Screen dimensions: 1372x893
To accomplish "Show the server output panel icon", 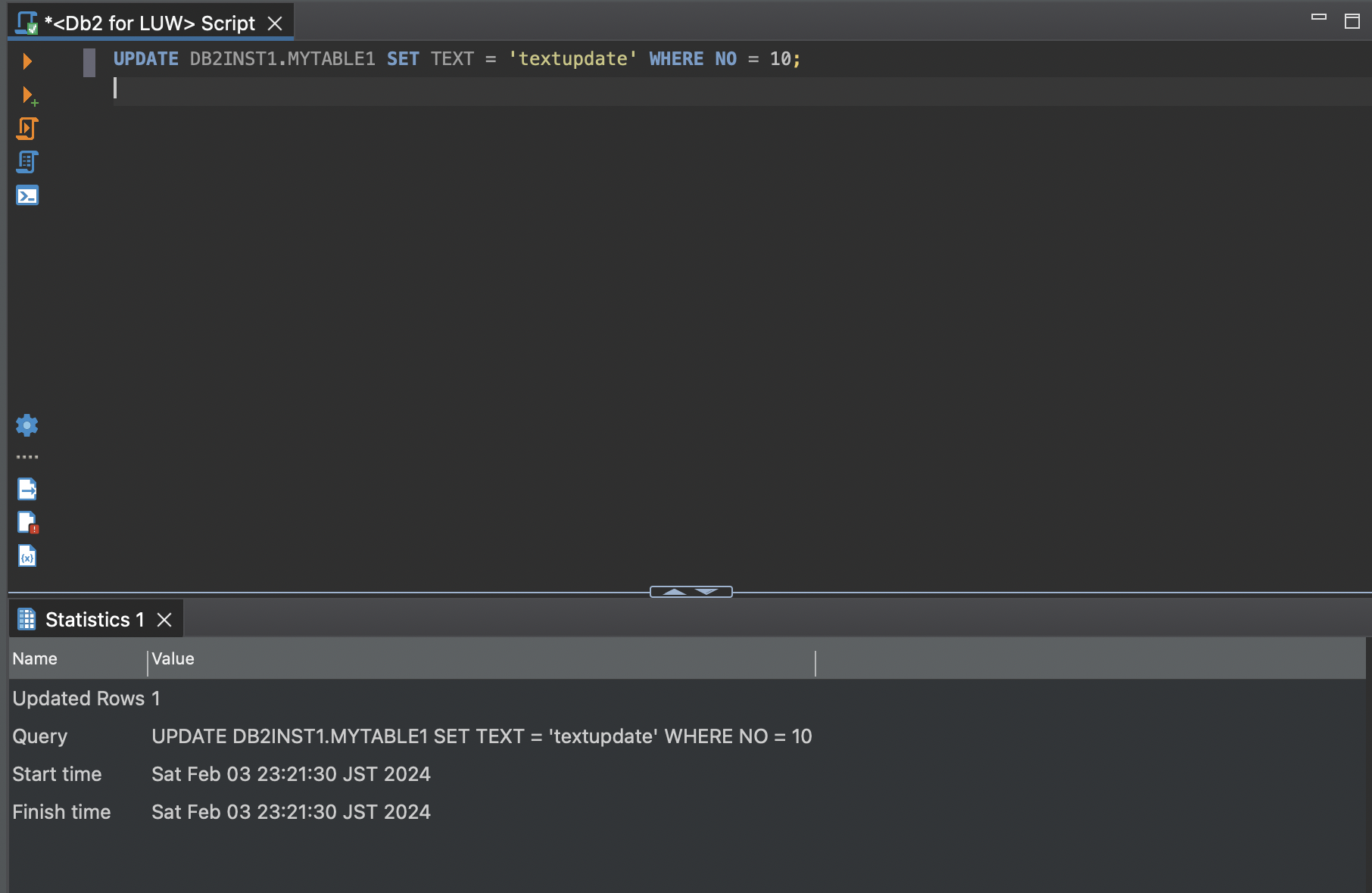I will click(x=27, y=490).
